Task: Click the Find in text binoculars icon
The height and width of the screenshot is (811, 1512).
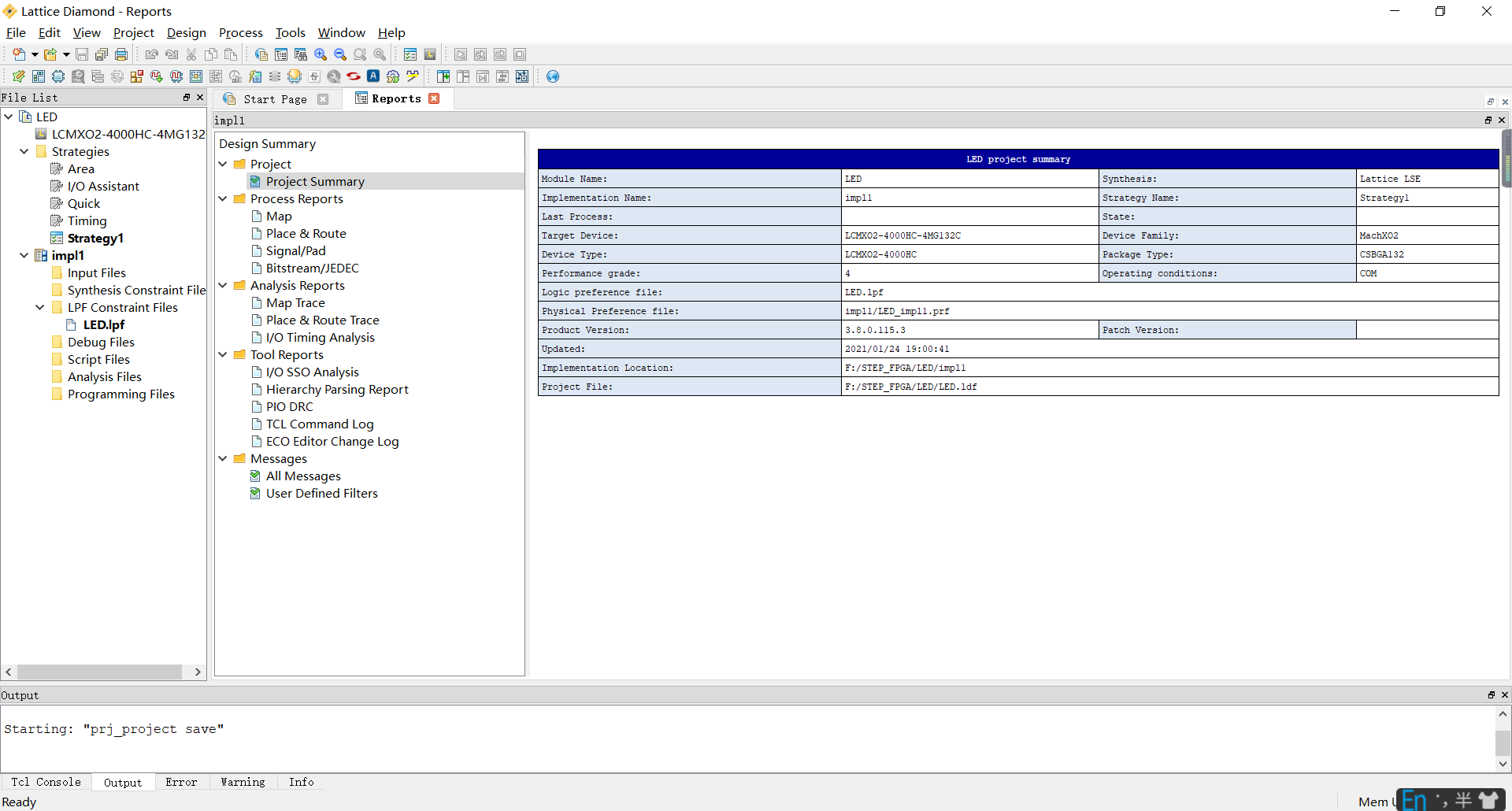Action: (x=301, y=54)
